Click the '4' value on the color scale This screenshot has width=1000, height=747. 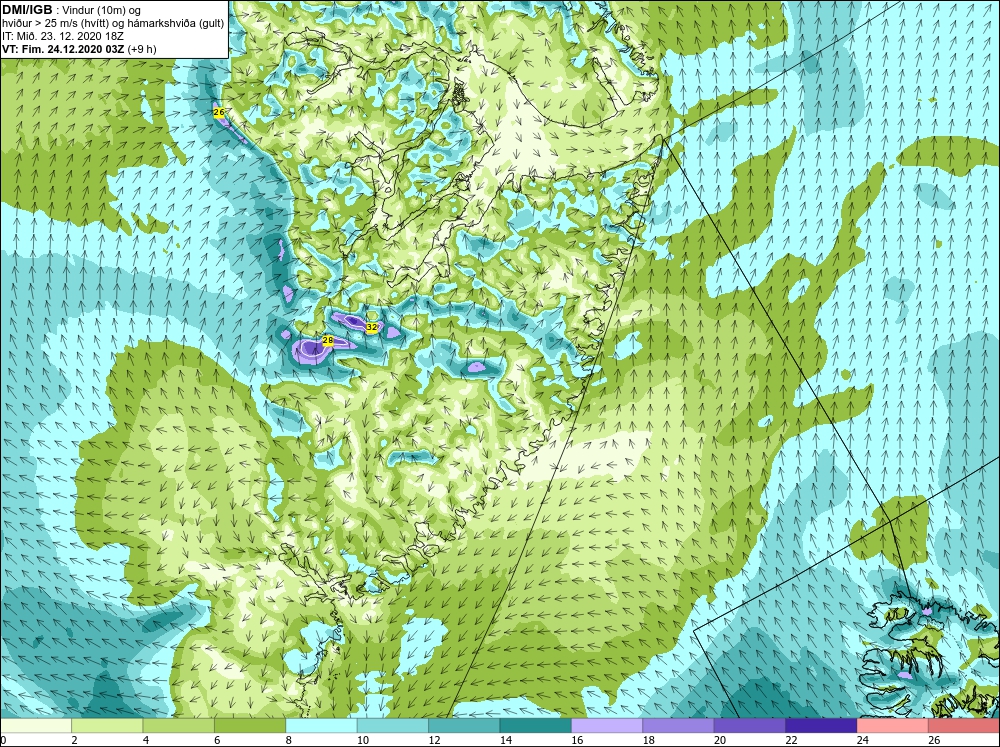[x=145, y=740]
